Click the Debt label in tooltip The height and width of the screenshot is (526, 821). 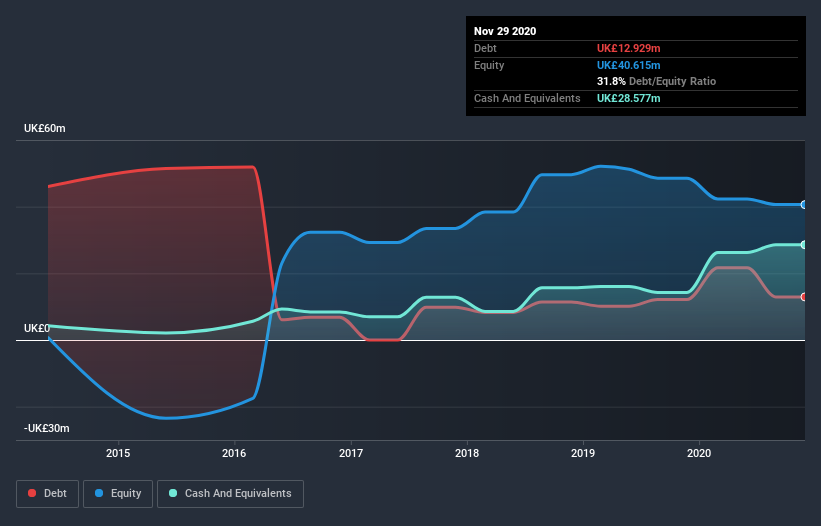coord(485,48)
